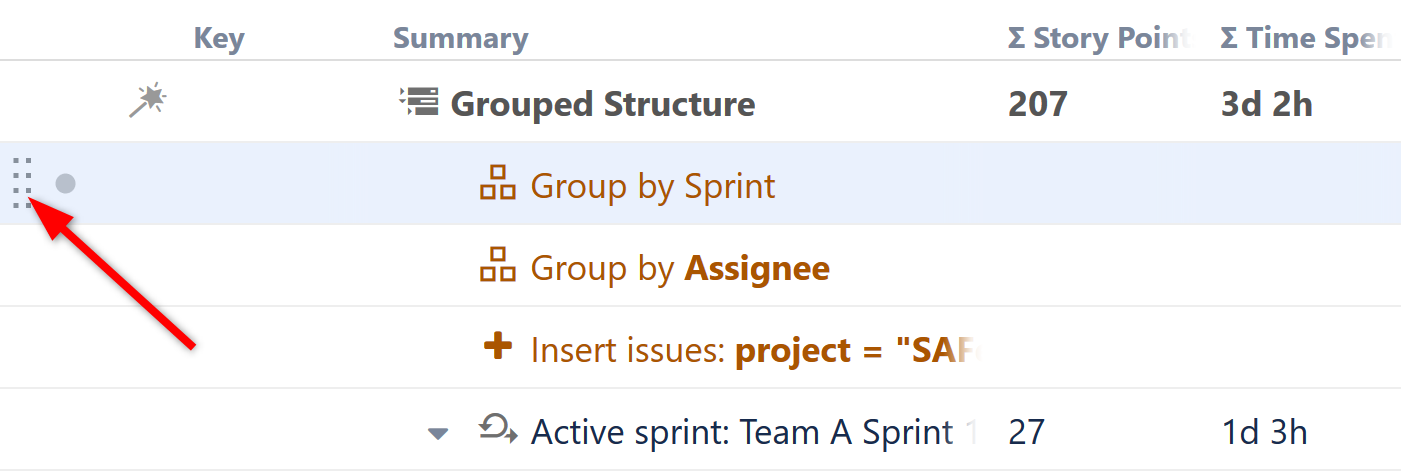Click the 1d 3h time spent cell
Screen dimensions: 1401x474
point(1264,432)
